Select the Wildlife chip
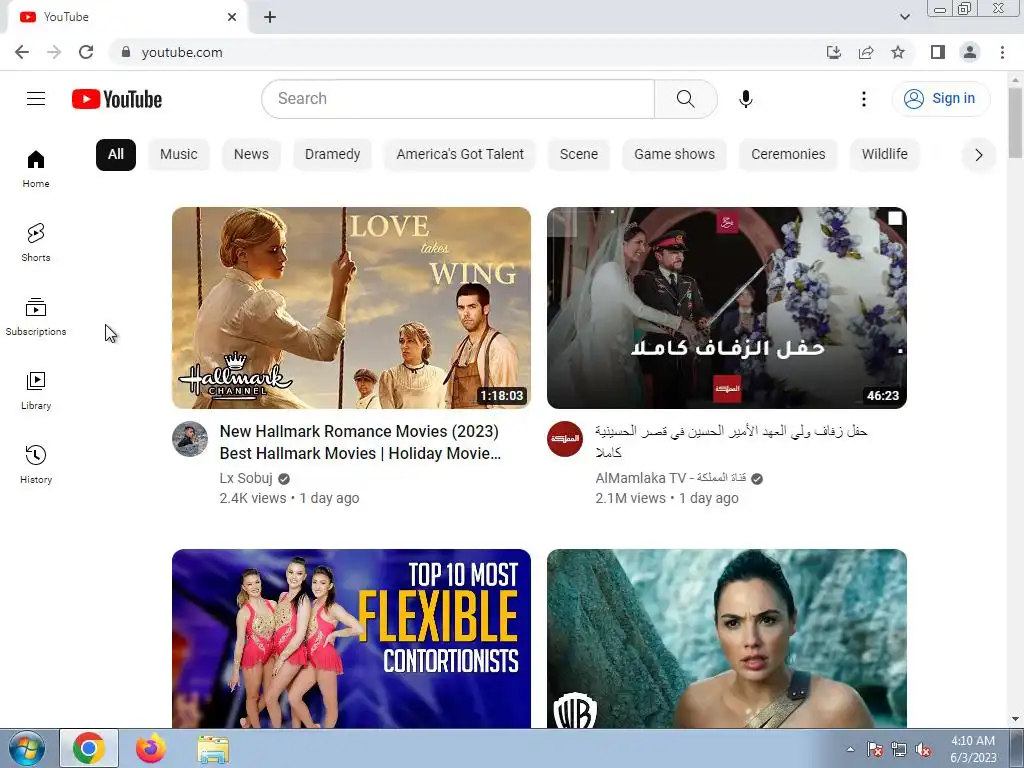This screenshot has height=768, width=1024. pyautogui.click(x=884, y=155)
